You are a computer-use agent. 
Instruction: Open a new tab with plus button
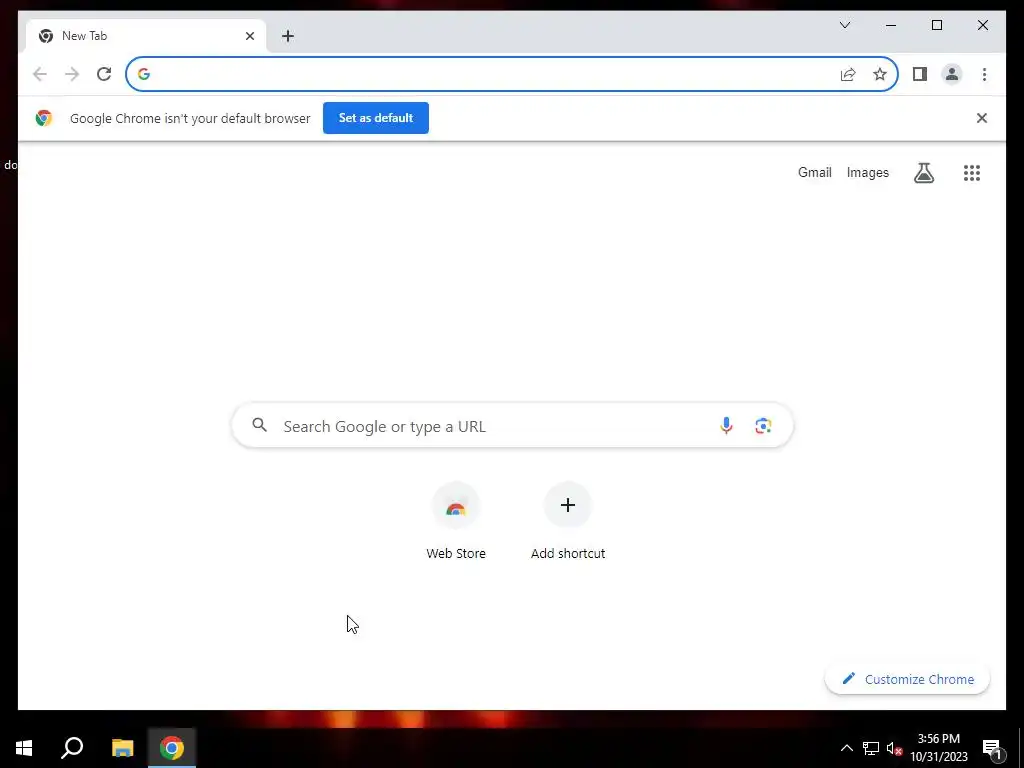coord(287,36)
